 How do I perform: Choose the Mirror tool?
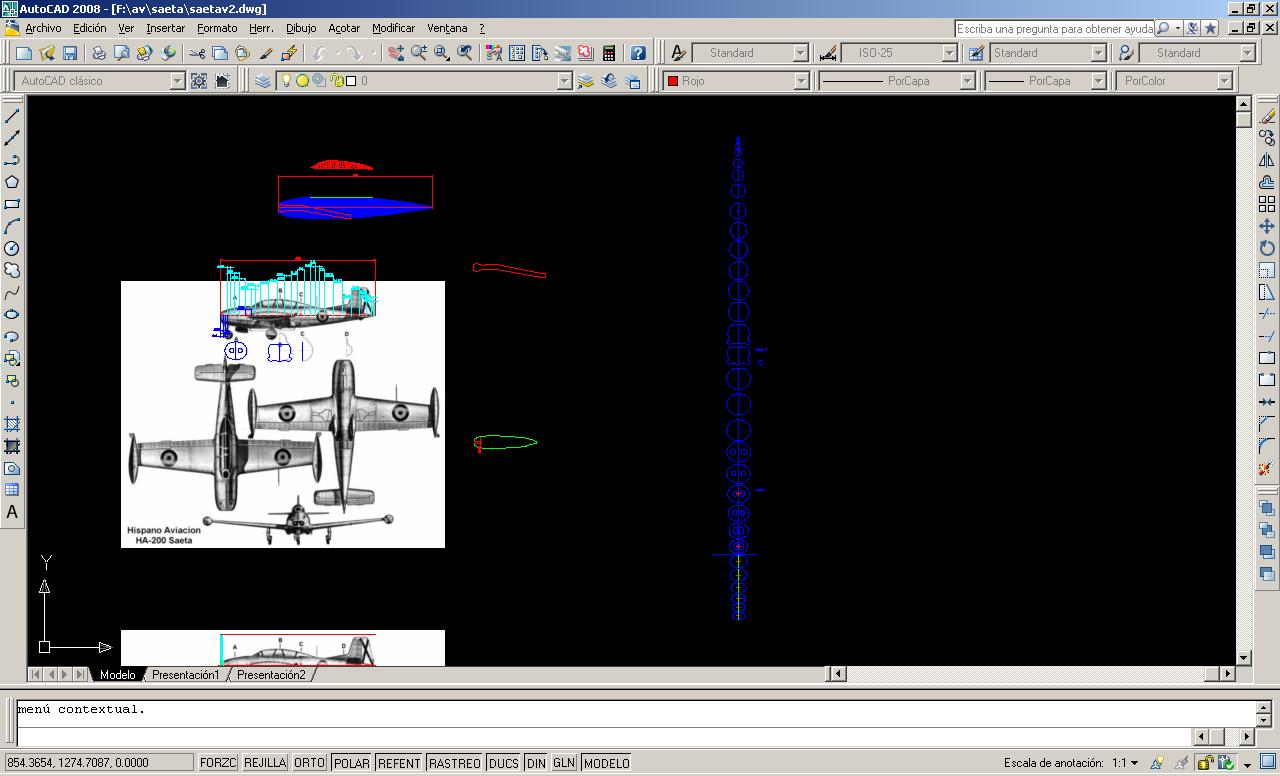(1267, 161)
